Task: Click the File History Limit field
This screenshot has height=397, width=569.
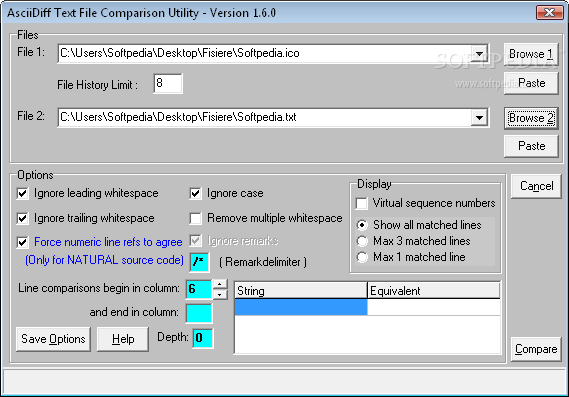Action: coord(168,84)
